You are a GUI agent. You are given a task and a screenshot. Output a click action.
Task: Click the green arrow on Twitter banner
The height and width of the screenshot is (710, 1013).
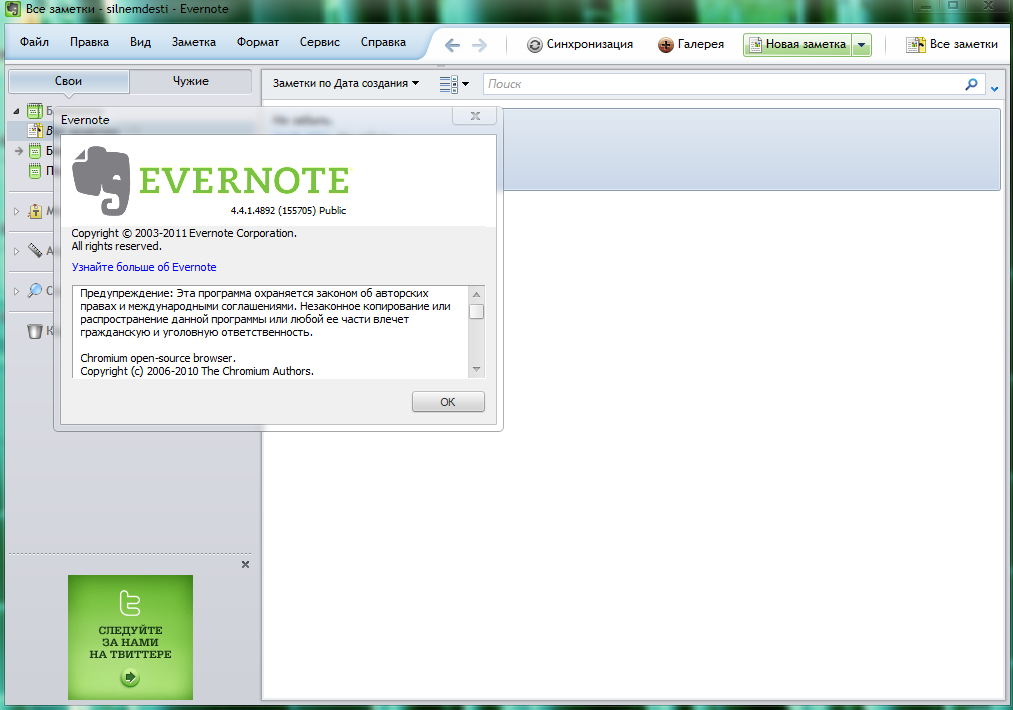[x=130, y=677]
